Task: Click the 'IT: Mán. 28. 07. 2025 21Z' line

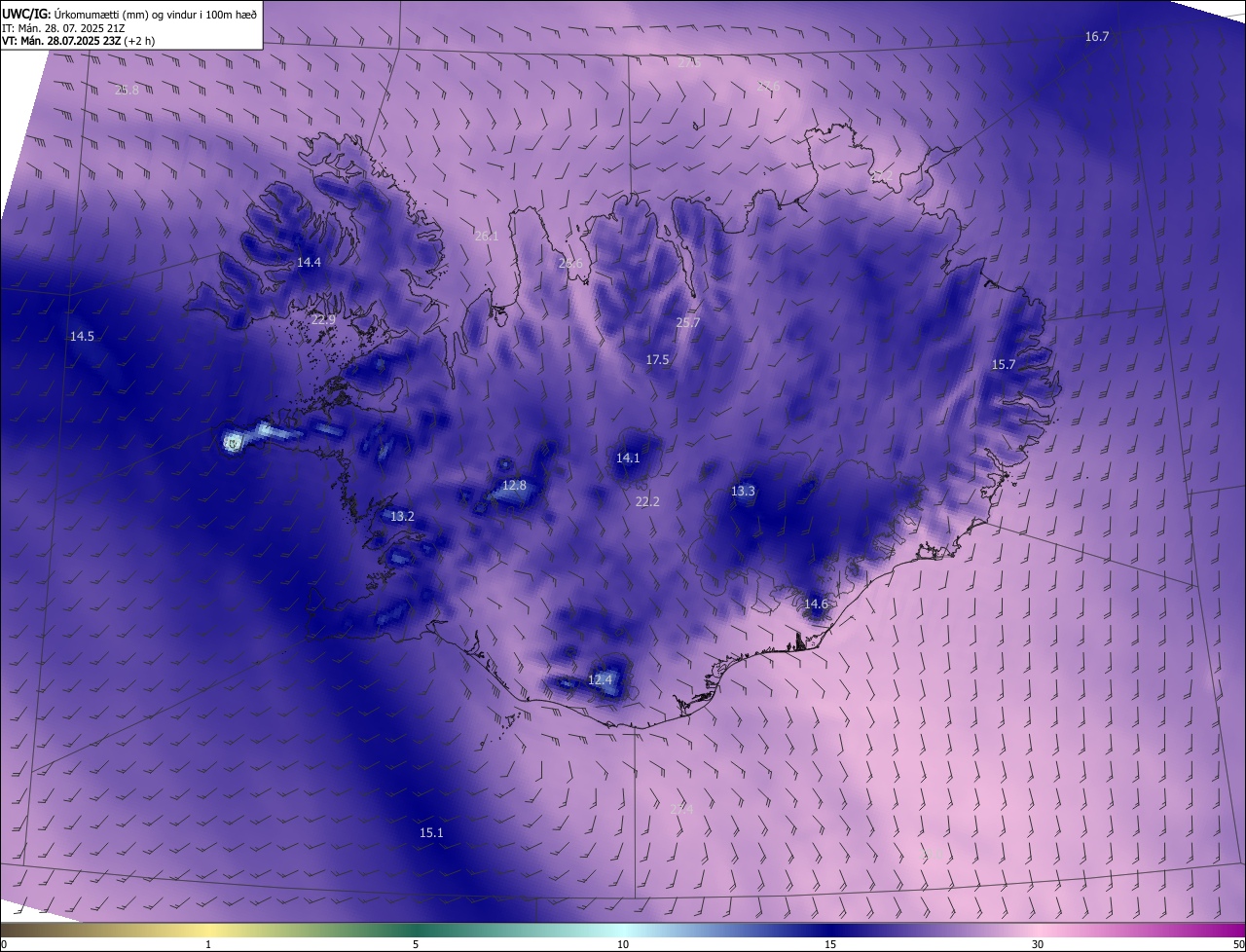Action: [x=64, y=28]
